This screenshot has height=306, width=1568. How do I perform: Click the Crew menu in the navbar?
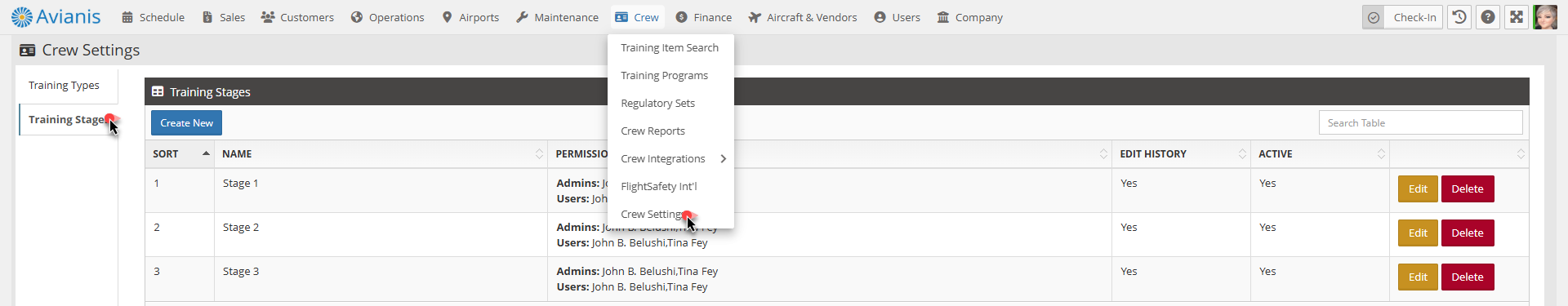637,17
